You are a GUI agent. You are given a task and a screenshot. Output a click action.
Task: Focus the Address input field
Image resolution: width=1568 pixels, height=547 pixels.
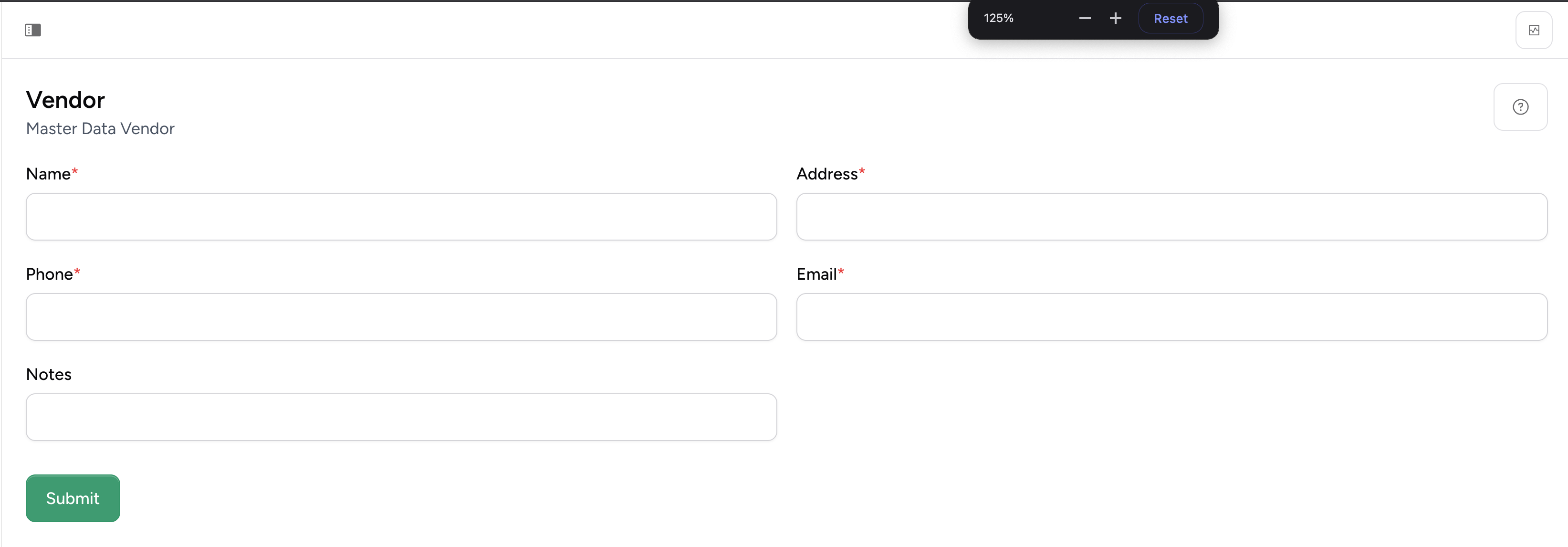coord(1171,217)
